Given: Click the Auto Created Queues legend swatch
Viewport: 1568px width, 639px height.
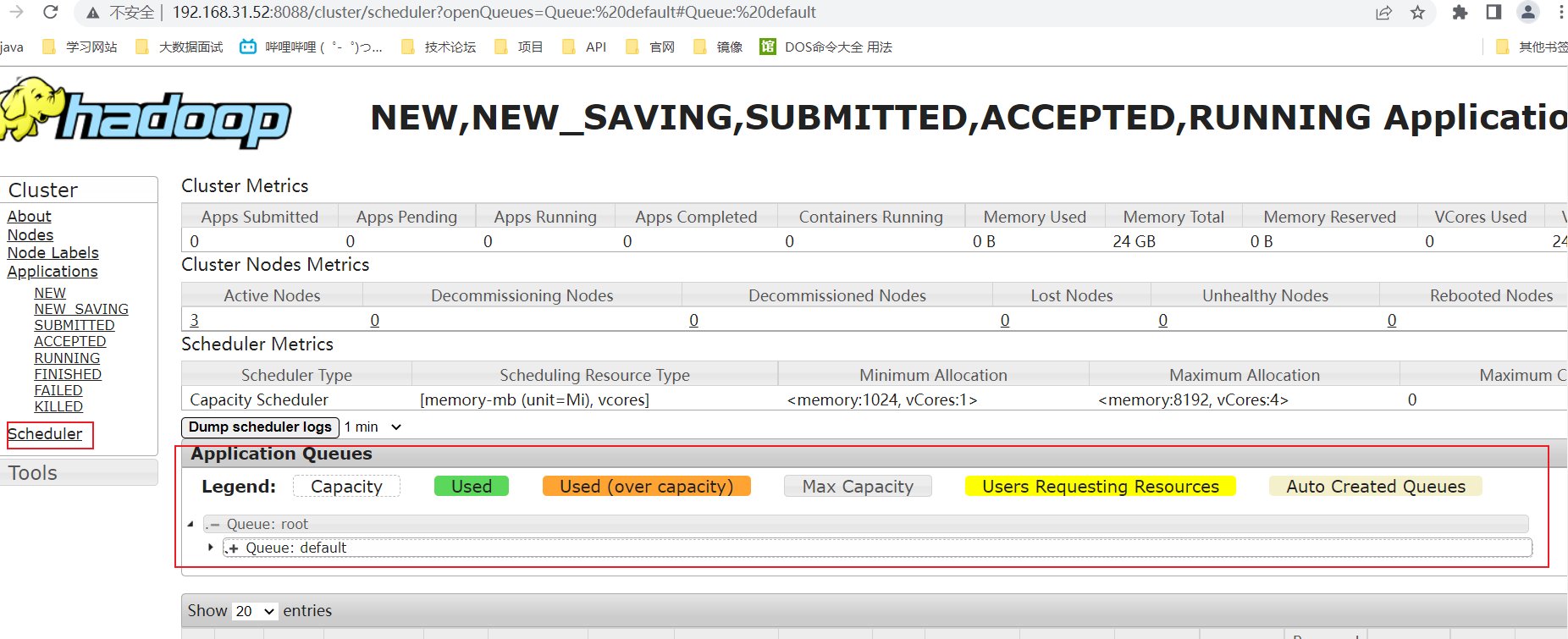Looking at the screenshot, I should click(1376, 487).
